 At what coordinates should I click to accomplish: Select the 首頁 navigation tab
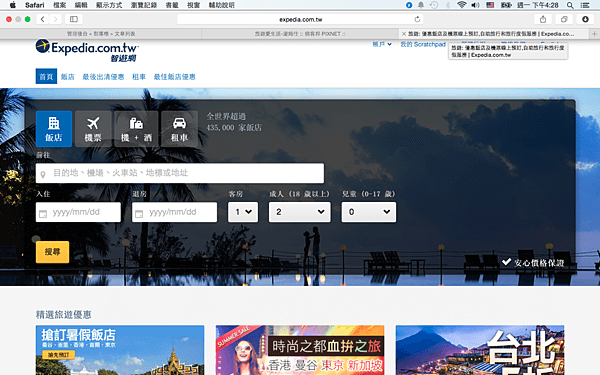(46, 77)
